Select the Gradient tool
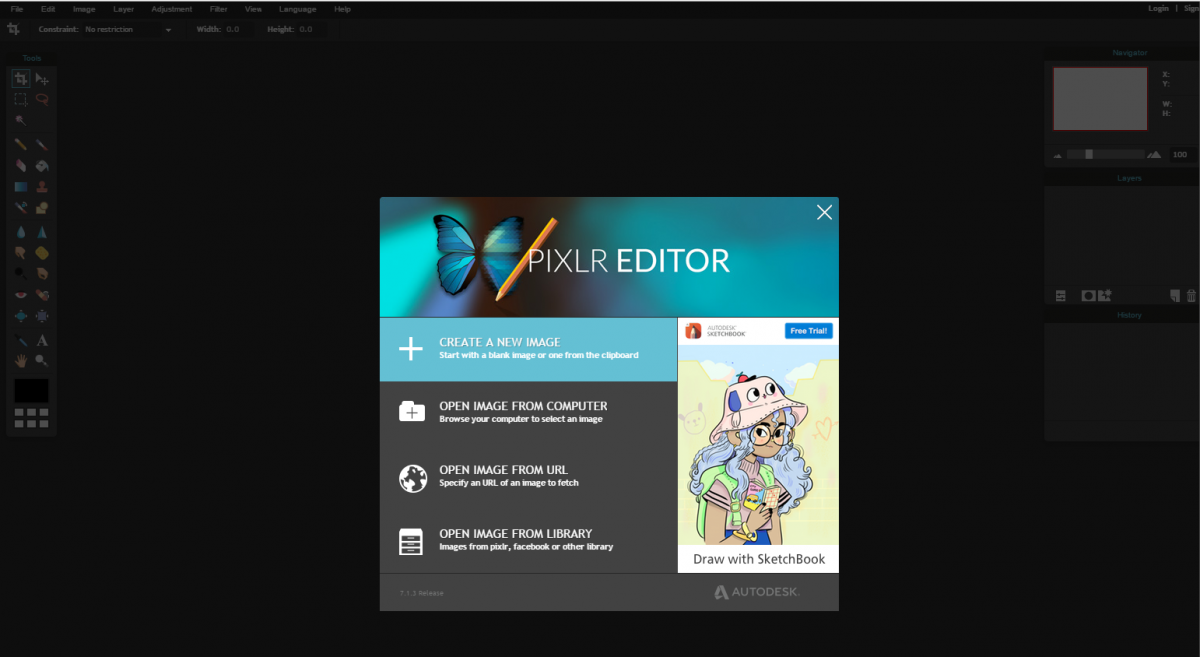This screenshot has height=657, width=1200. click(20, 187)
